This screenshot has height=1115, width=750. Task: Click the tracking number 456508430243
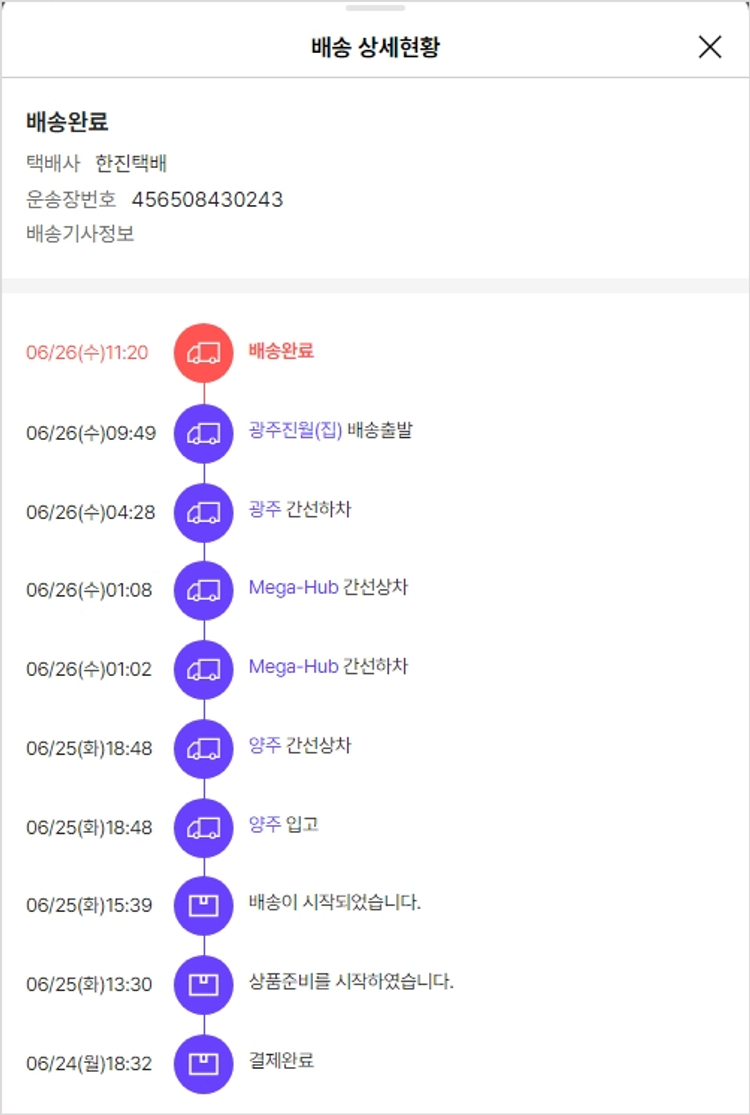[207, 200]
